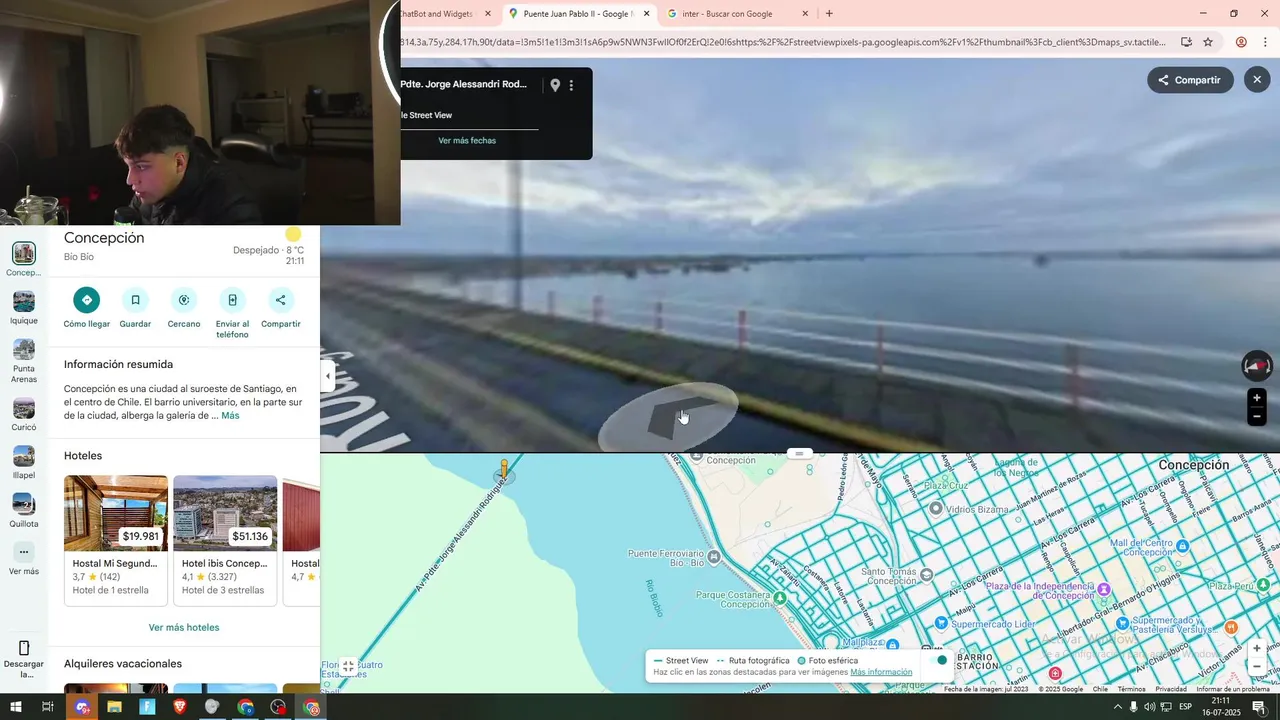
Task: Click the browser address bar URL
Action: point(782,42)
